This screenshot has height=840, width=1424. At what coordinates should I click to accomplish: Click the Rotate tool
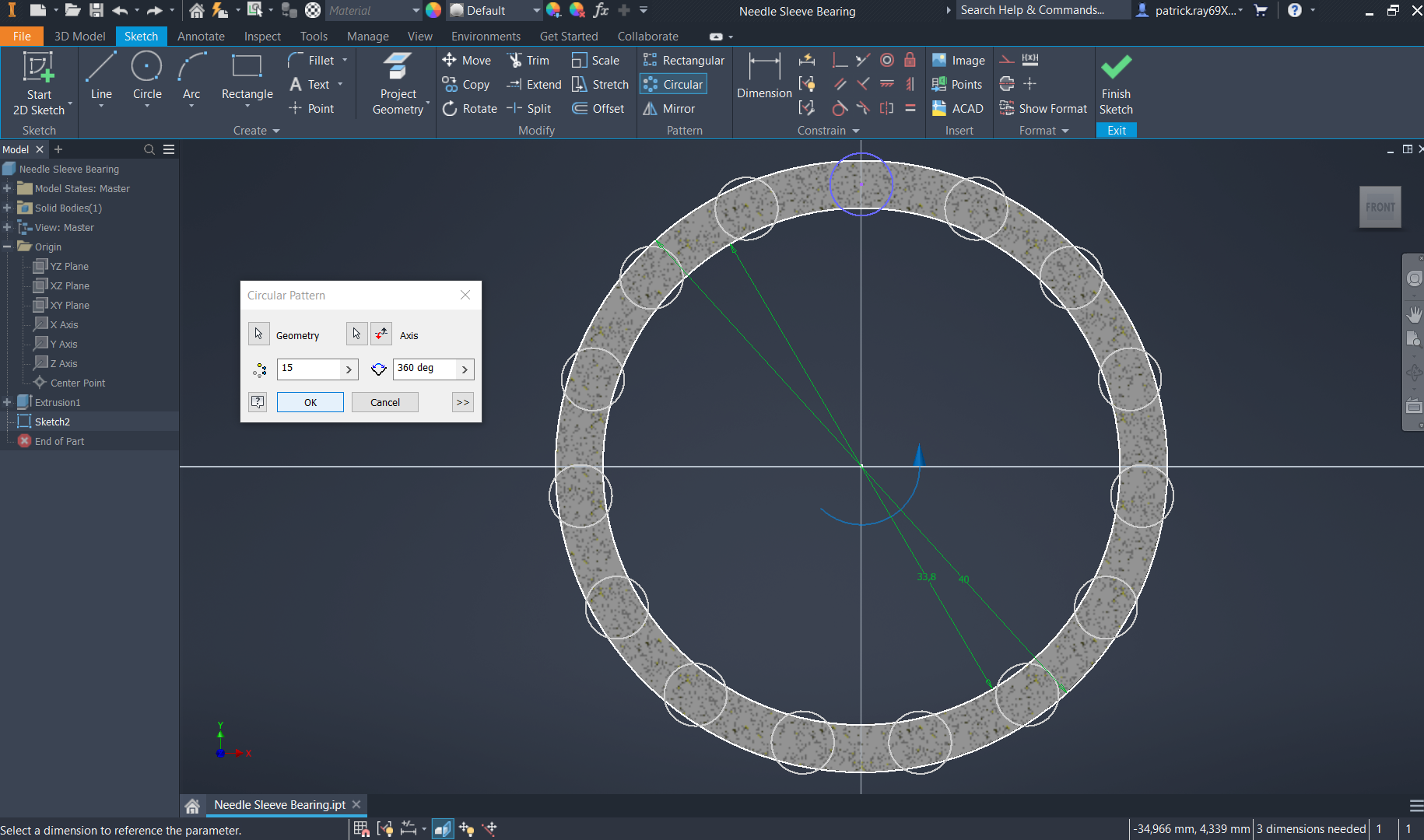click(x=470, y=109)
